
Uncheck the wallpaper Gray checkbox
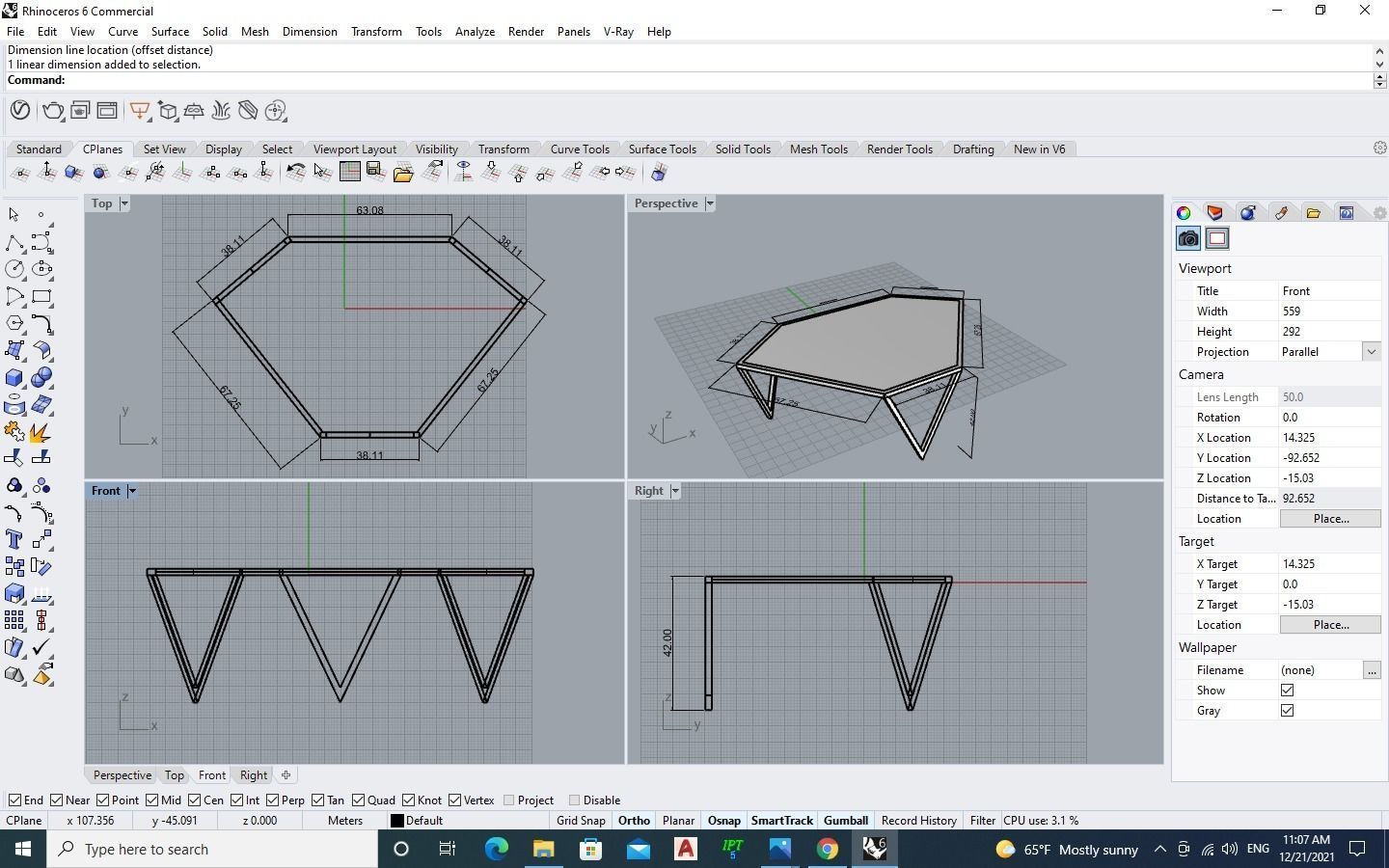(1287, 711)
